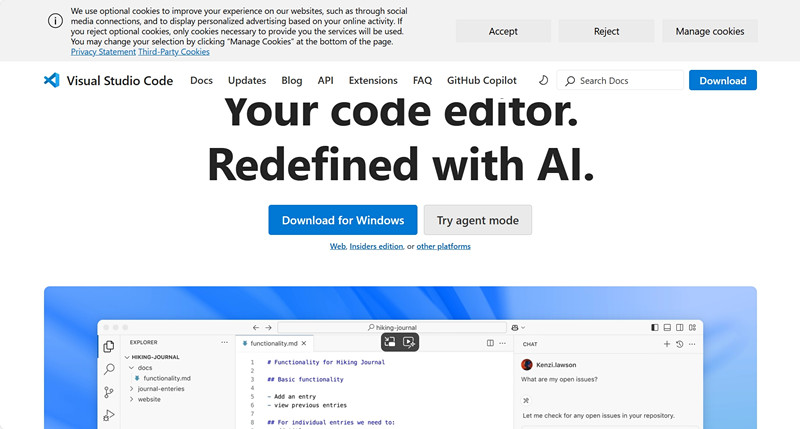Open the Insiders edition link

[376, 246]
